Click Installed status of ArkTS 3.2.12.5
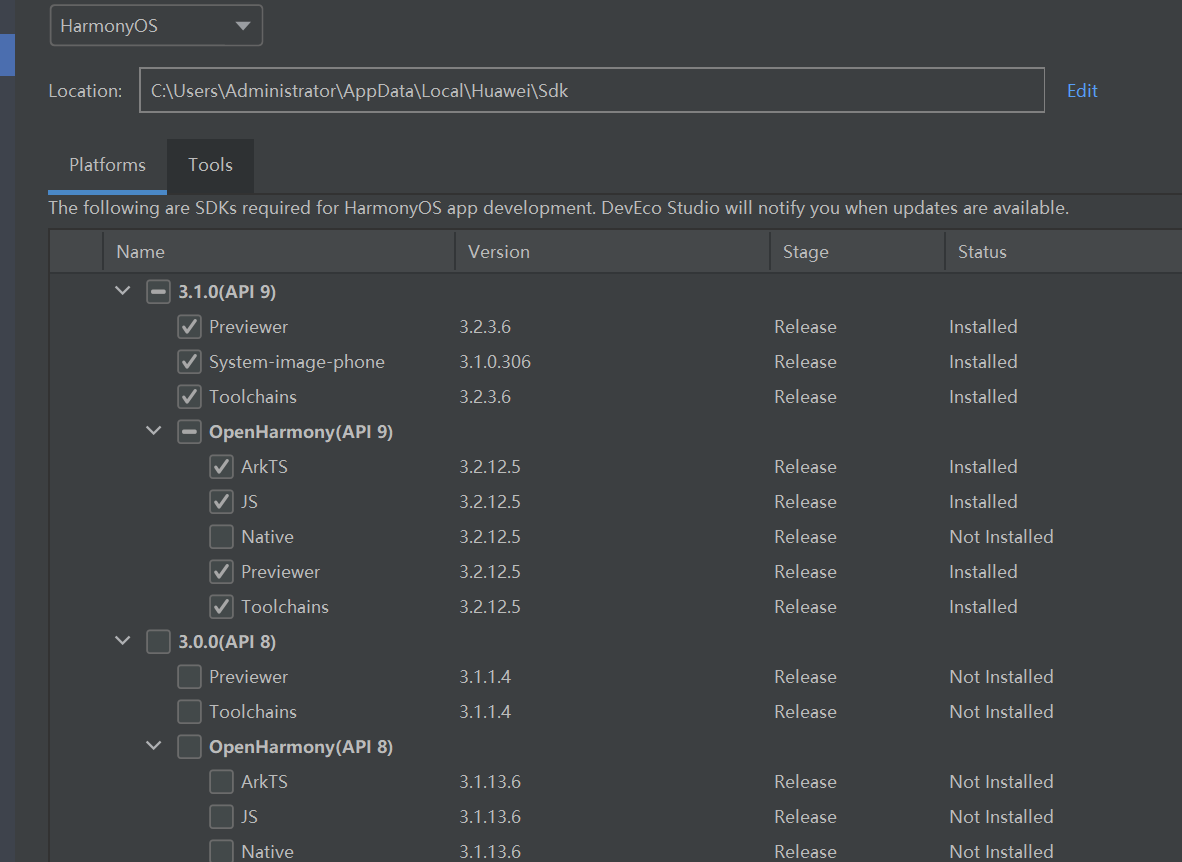 tap(983, 467)
